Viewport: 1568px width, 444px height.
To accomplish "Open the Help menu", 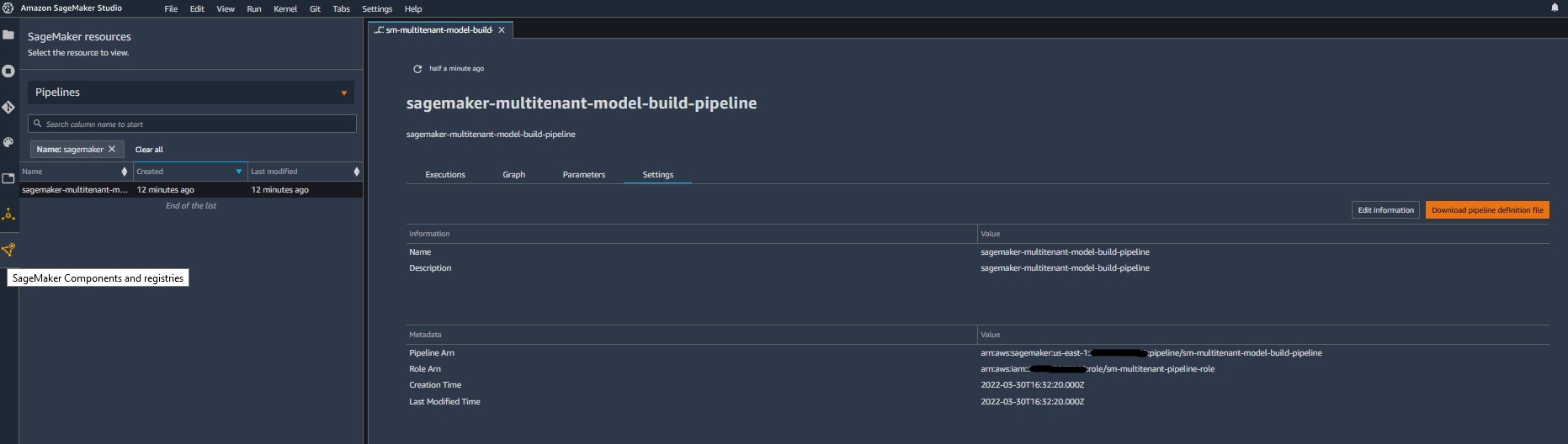I will 413,8.
